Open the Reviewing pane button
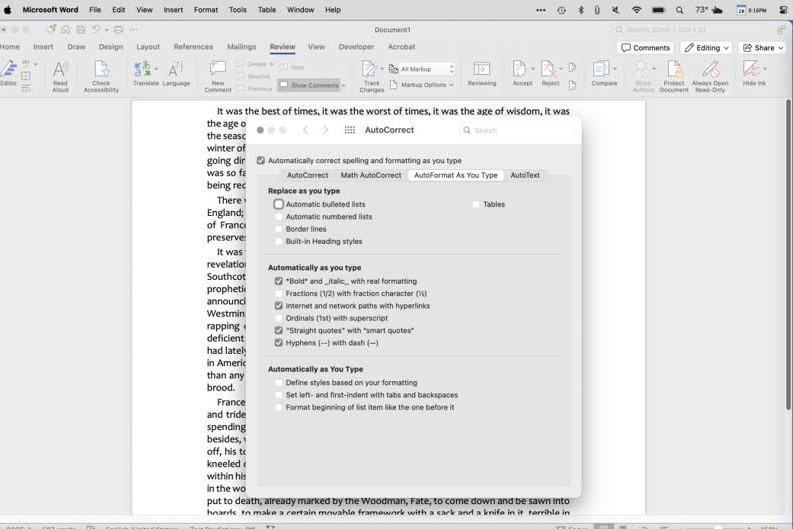The height and width of the screenshot is (529, 793). (x=481, y=73)
